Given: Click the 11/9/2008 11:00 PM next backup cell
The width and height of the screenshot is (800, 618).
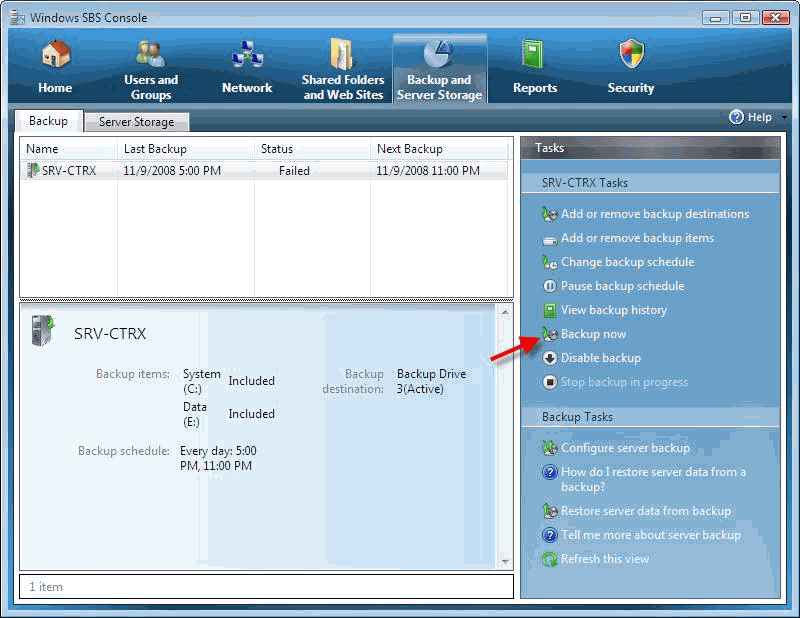Looking at the screenshot, I should (428, 170).
